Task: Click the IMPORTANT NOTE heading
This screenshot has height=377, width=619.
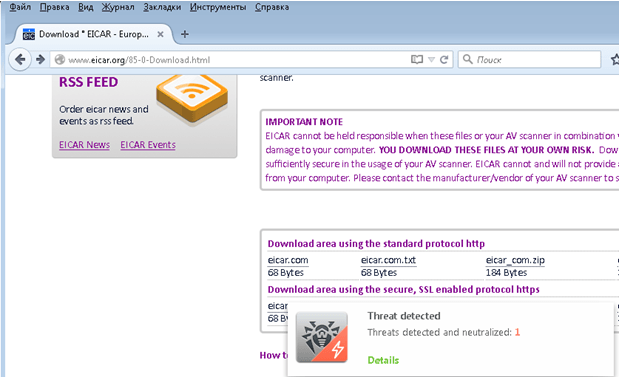Action: coord(304,122)
